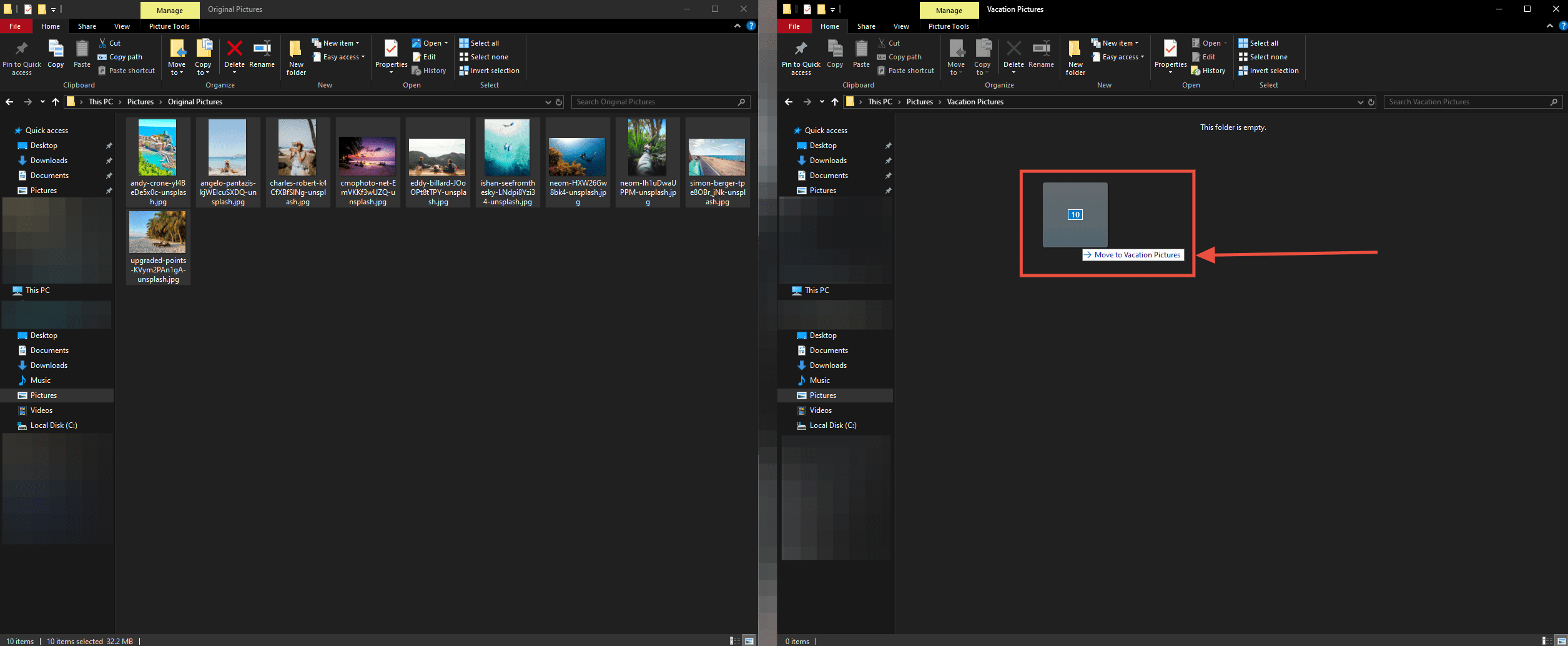Click Select all in Original Pictures ribbon
Screen dimensions: 1568x646
[479, 43]
